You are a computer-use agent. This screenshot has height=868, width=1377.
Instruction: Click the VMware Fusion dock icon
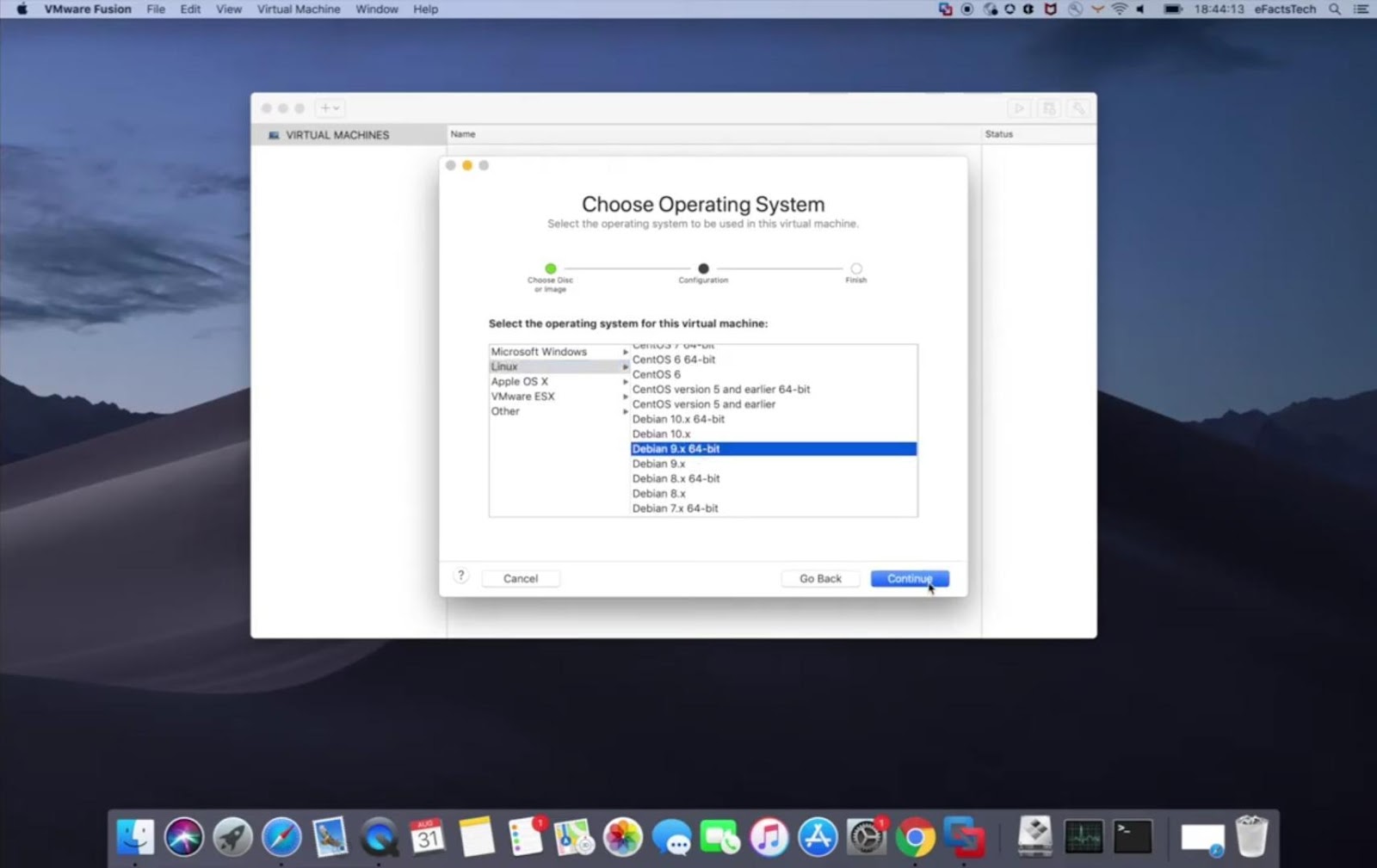tap(964, 836)
